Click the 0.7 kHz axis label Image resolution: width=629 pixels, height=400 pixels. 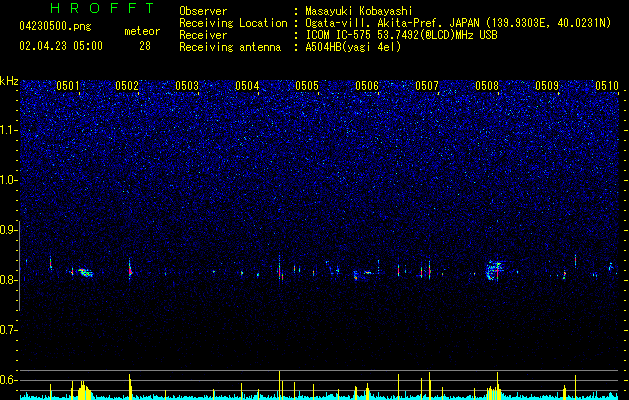(8, 330)
